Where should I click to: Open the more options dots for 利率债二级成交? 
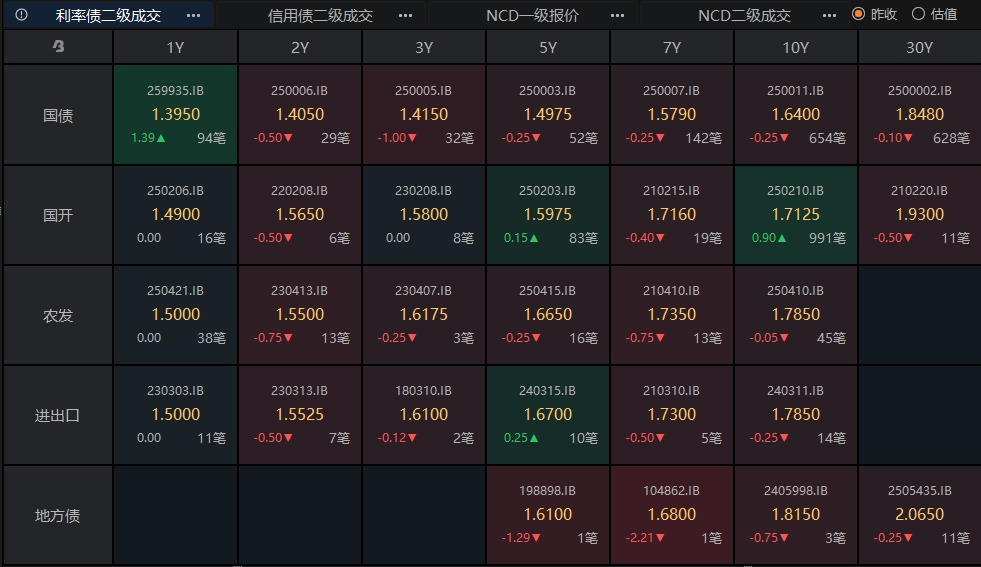click(193, 16)
